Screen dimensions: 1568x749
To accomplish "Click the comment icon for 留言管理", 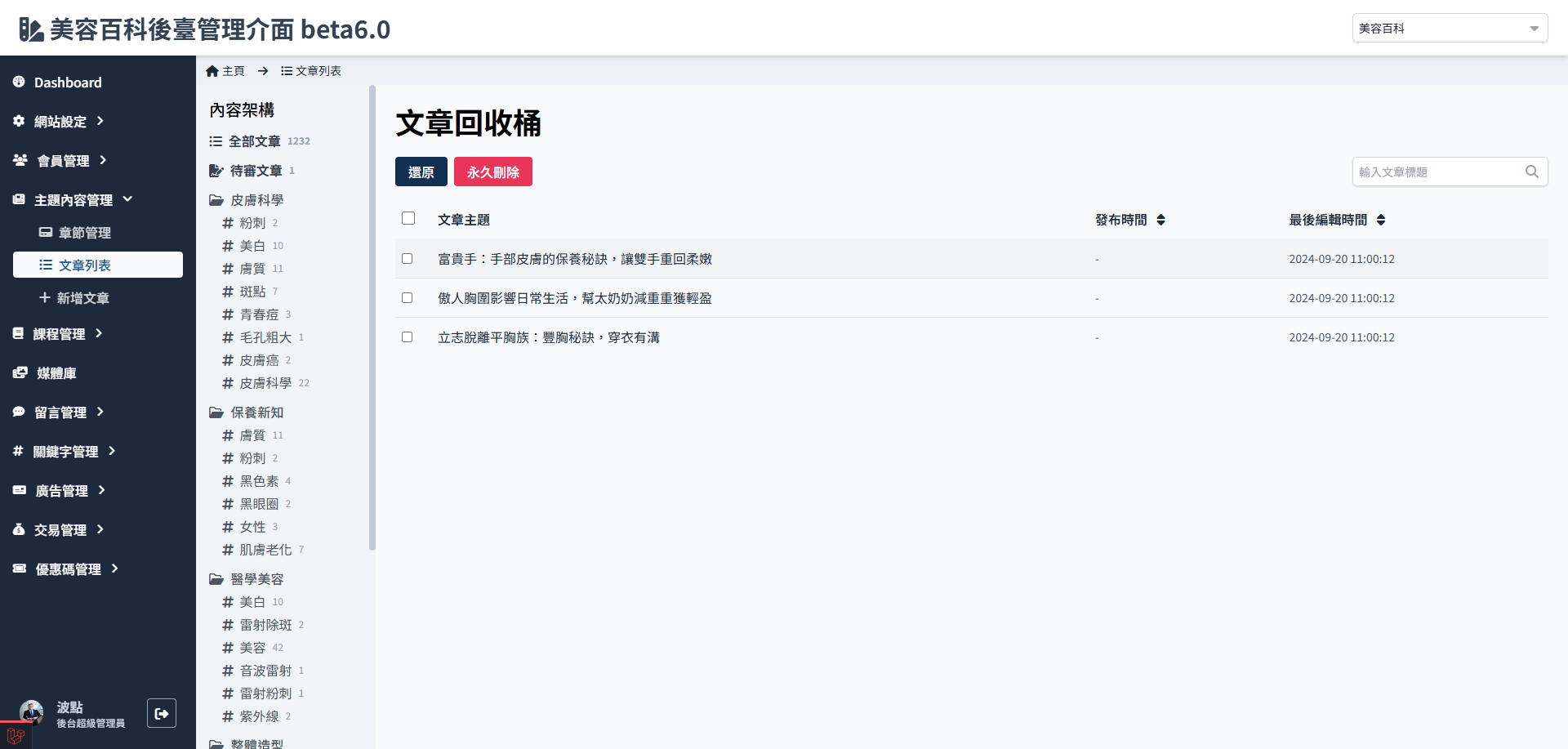I will point(19,412).
